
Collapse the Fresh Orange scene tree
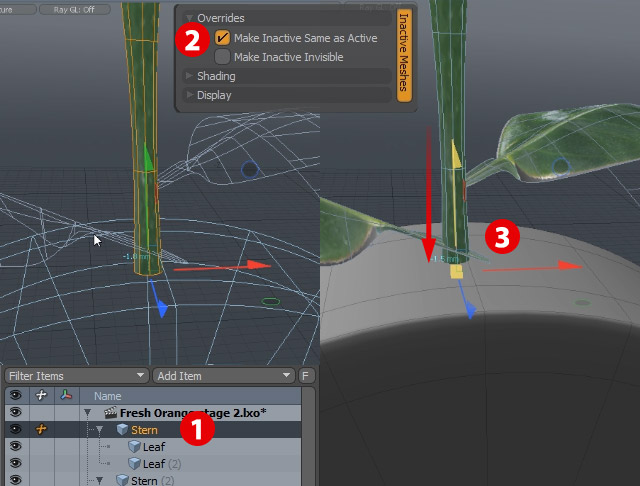click(x=87, y=413)
